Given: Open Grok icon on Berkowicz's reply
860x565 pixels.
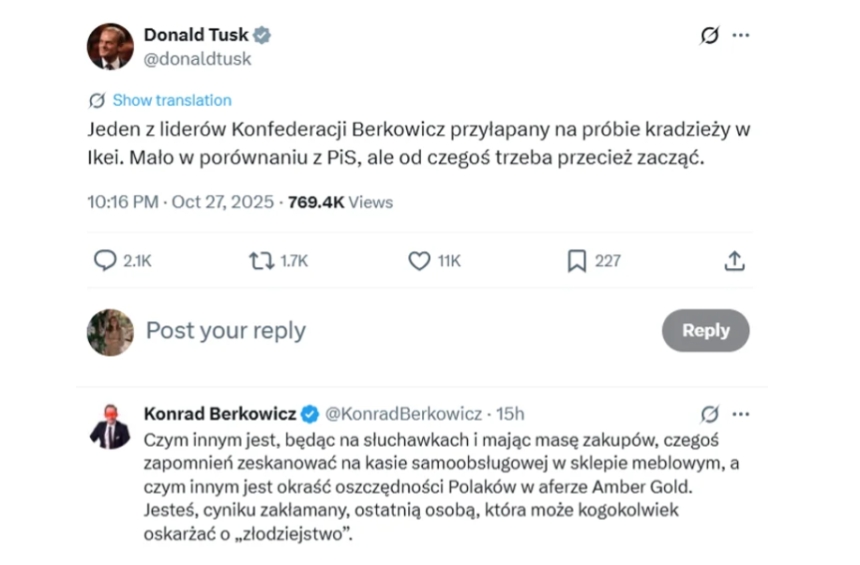Looking at the screenshot, I should (x=709, y=413).
